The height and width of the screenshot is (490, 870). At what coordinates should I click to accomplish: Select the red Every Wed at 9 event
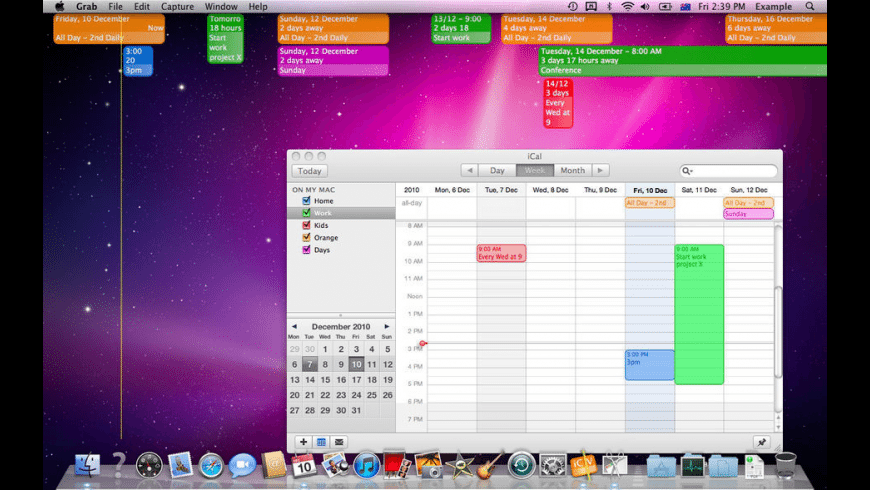click(501, 253)
